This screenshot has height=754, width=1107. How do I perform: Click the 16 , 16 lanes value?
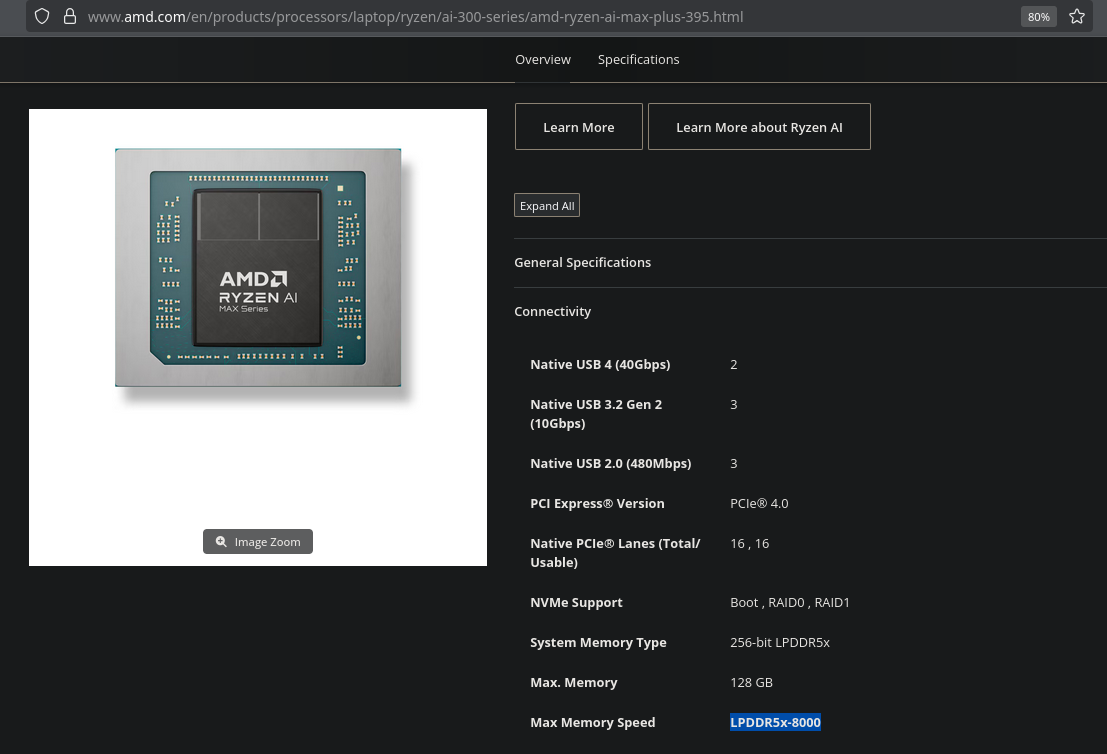pyautogui.click(x=750, y=544)
